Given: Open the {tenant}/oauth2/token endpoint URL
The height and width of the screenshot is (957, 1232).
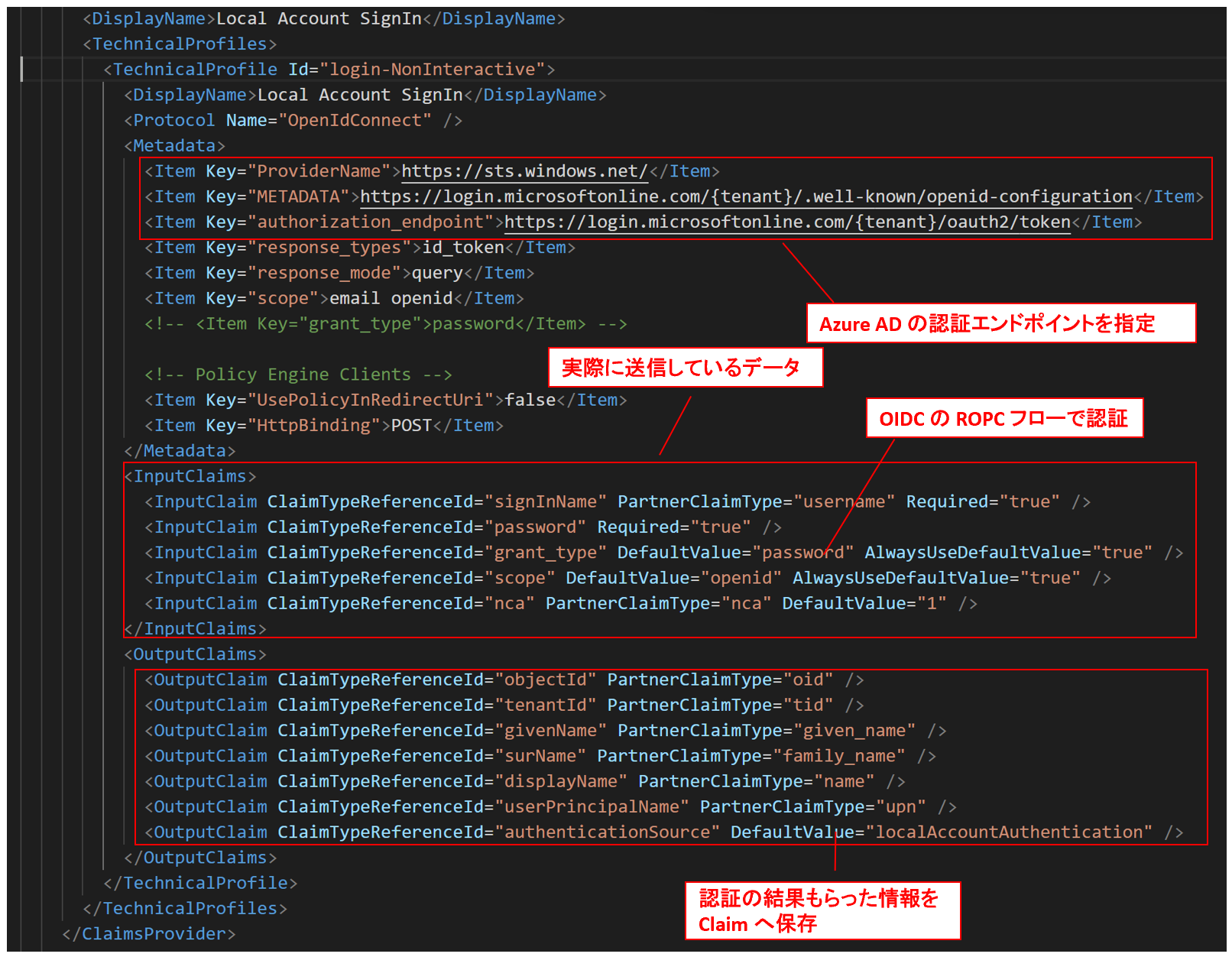Looking at the screenshot, I should [x=787, y=222].
